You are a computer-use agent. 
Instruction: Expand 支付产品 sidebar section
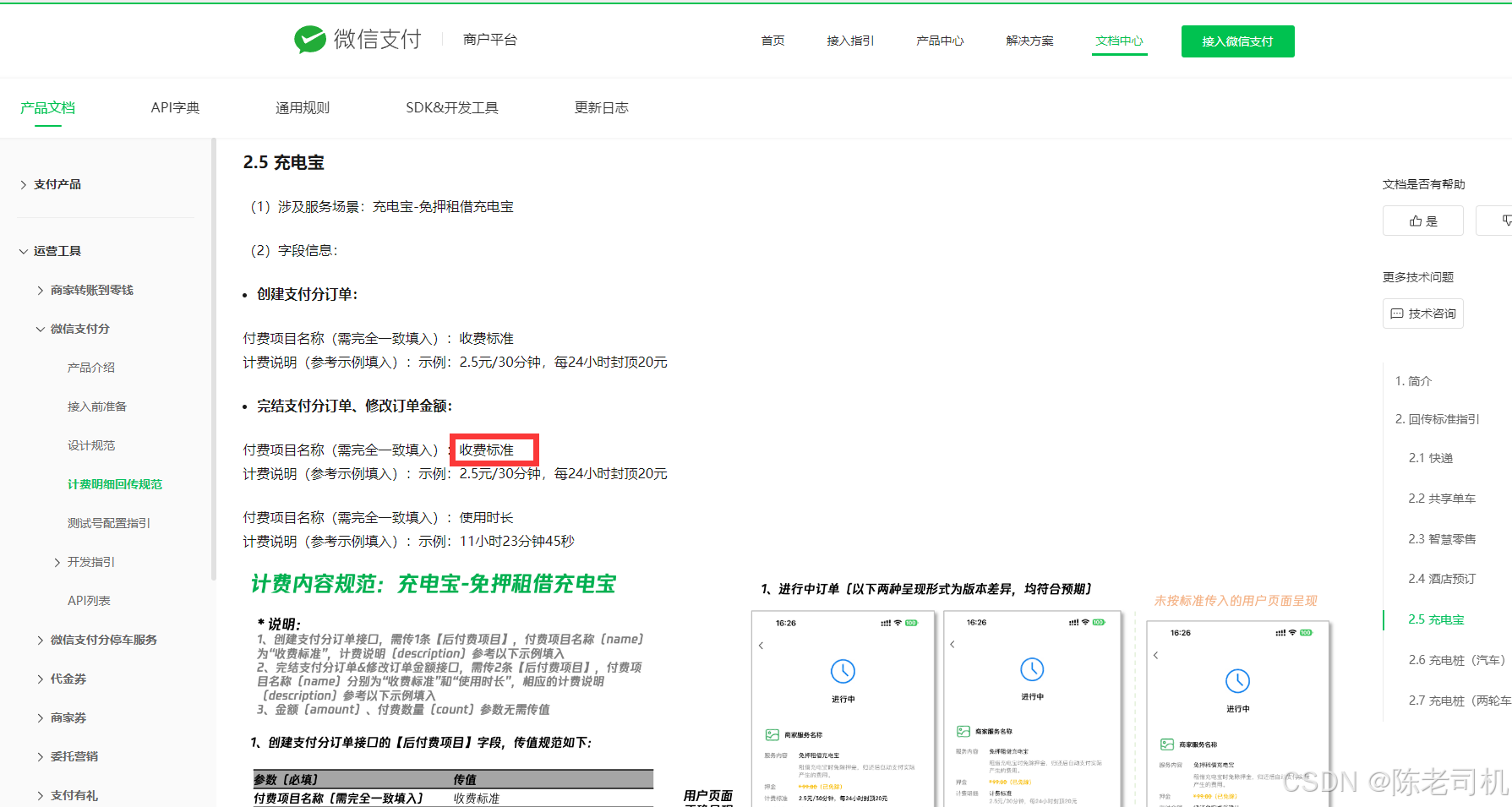[x=51, y=184]
